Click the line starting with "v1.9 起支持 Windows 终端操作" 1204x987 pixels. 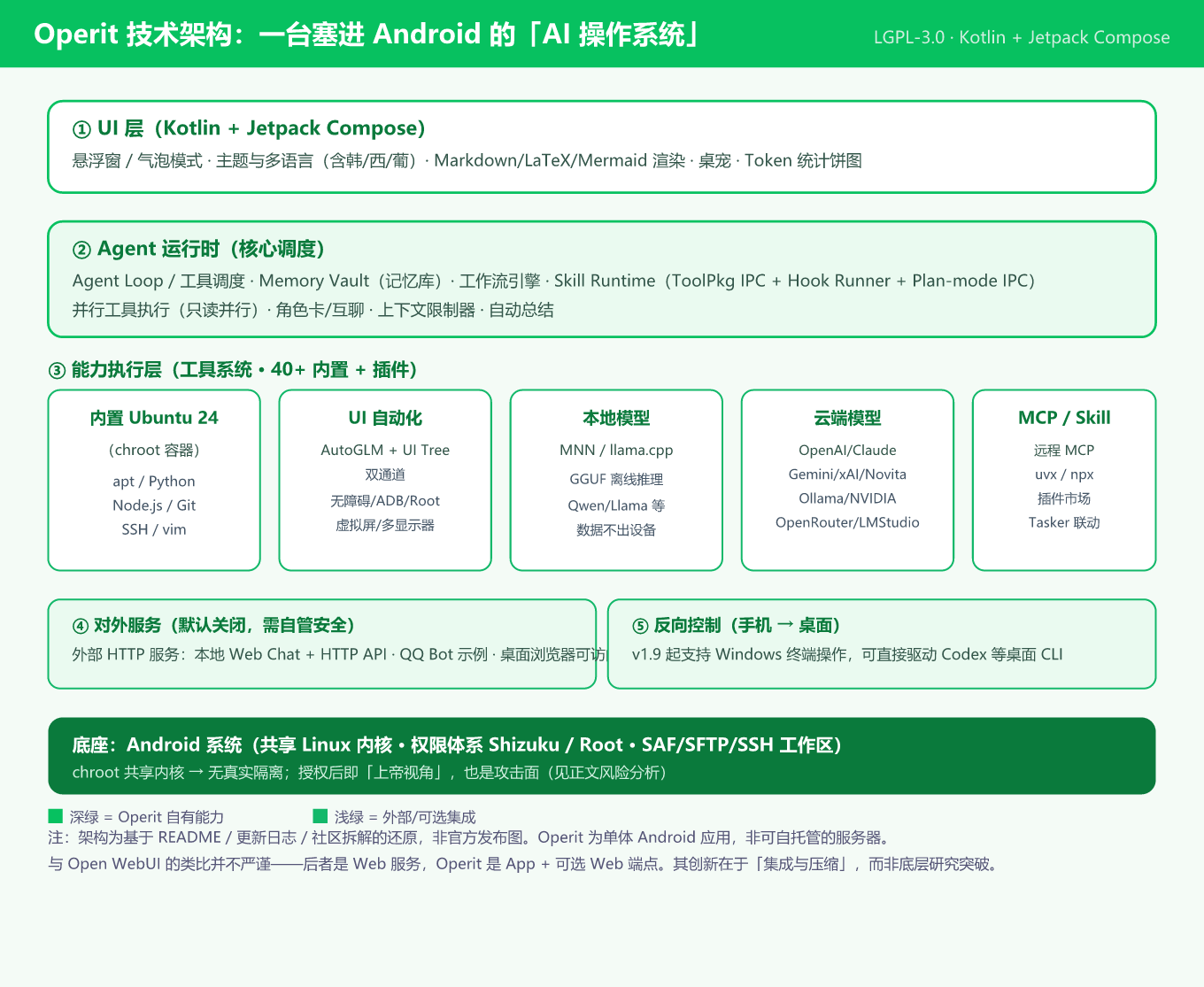tap(847, 654)
